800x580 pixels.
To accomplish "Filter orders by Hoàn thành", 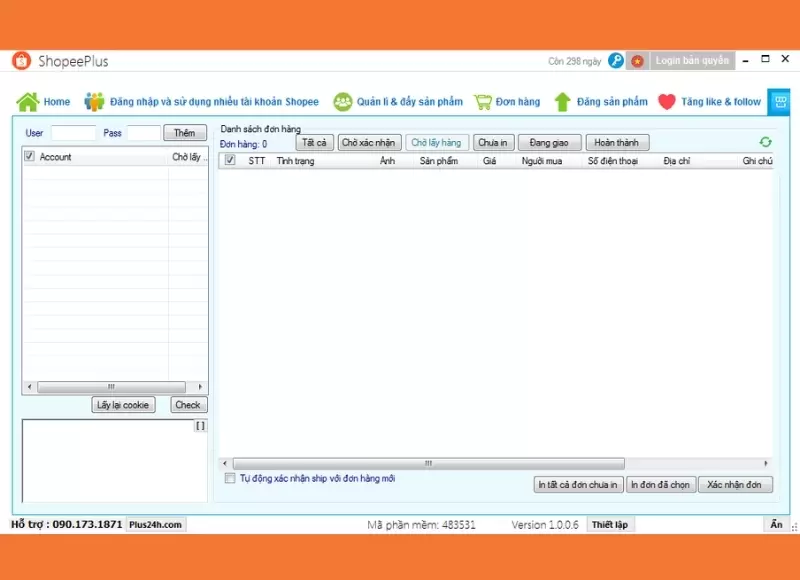I will coord(617,142).
